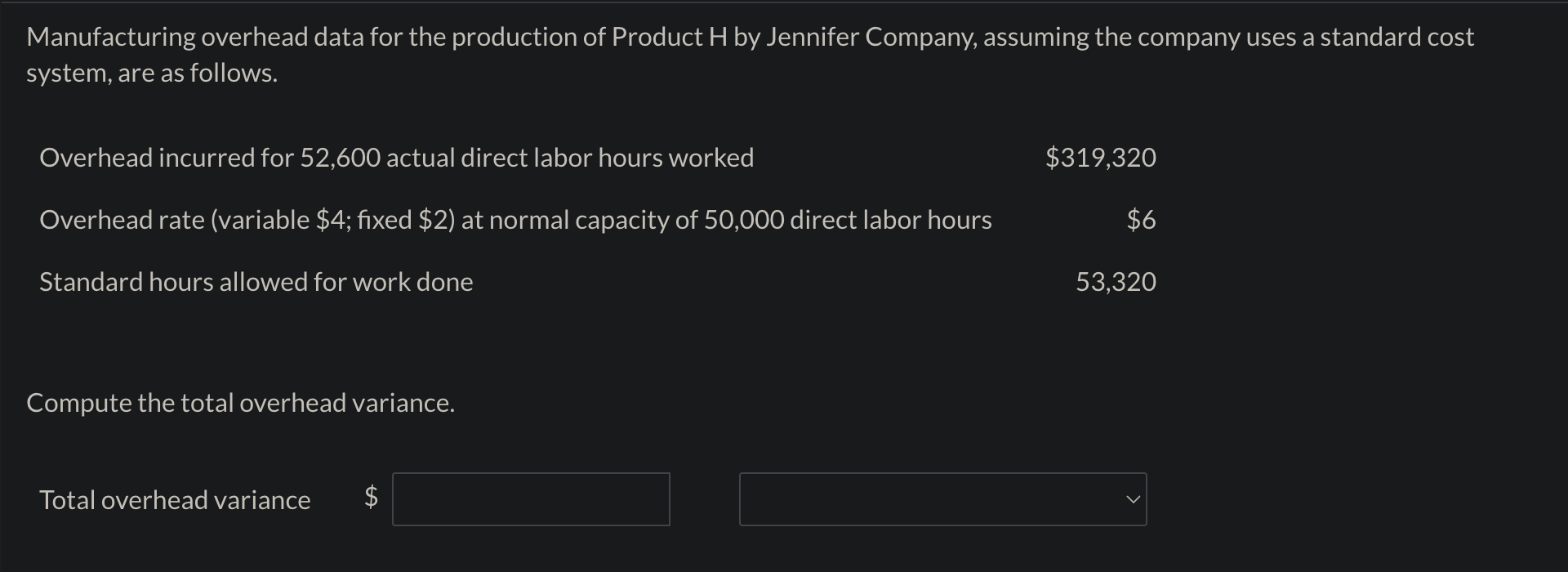Screen dimensions: 1568x572
Task: Click the '(variable $4; fixed $2)' text
Action: tap(333, 220)
